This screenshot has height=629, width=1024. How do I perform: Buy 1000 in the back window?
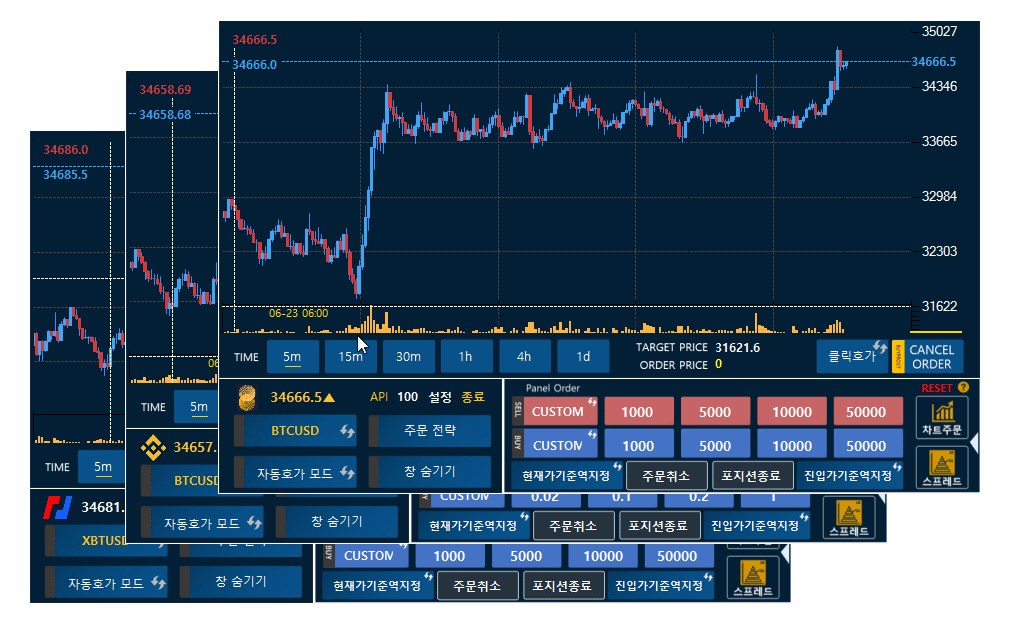click(x=449, y=556)
